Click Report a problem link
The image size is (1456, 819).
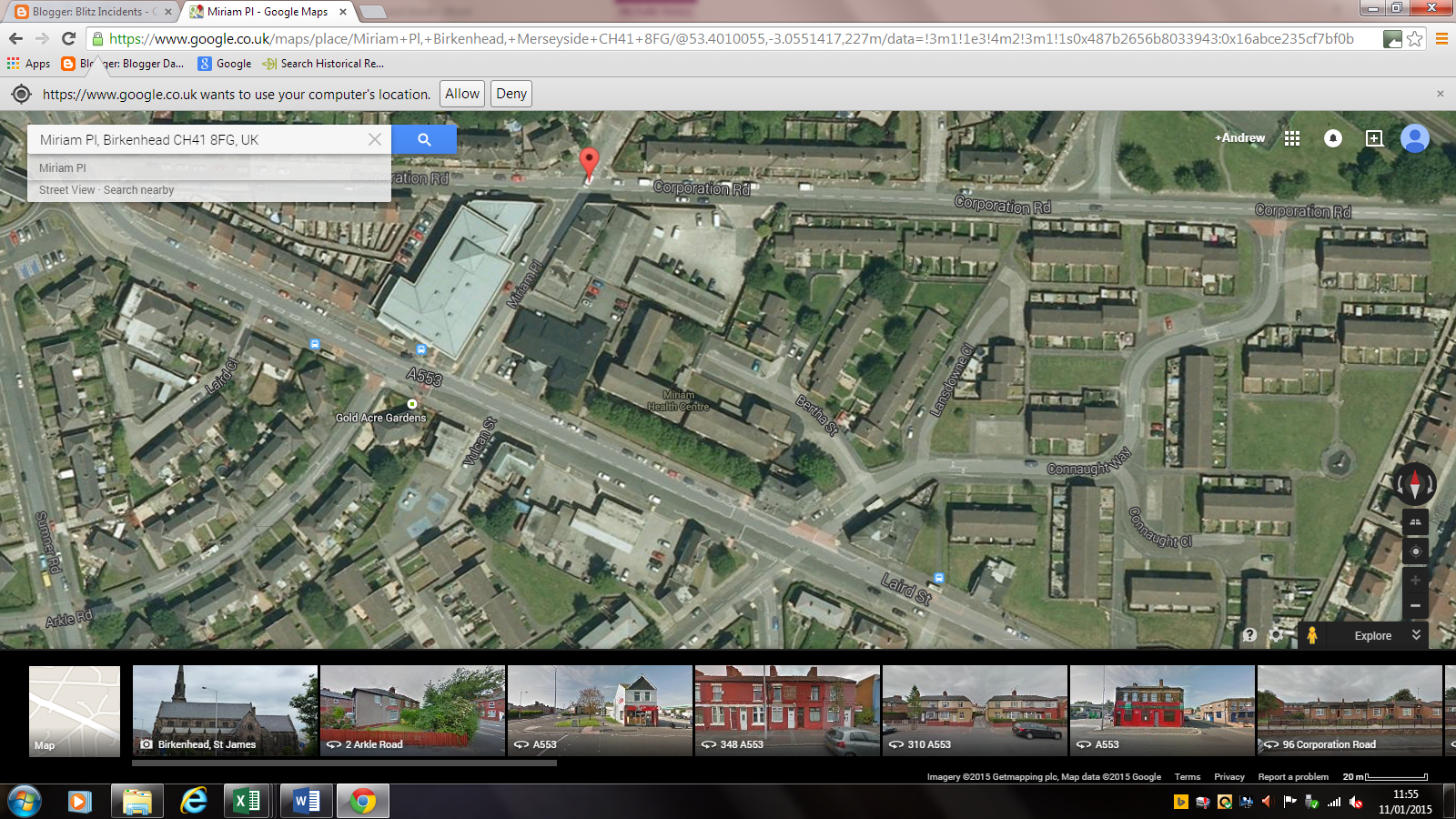click(x=1293, y=777)
